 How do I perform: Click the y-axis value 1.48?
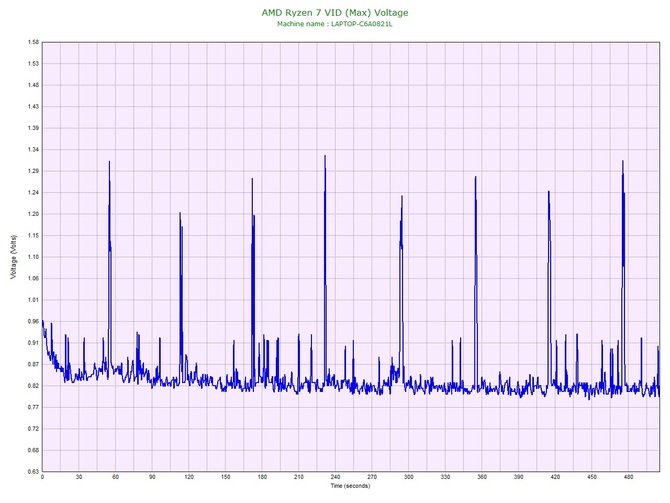pos(33,85)
